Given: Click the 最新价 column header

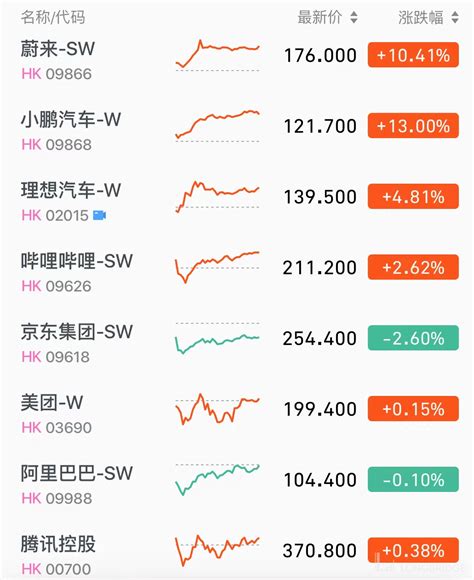Looking at the screenshot, I should tap(320, 17).
